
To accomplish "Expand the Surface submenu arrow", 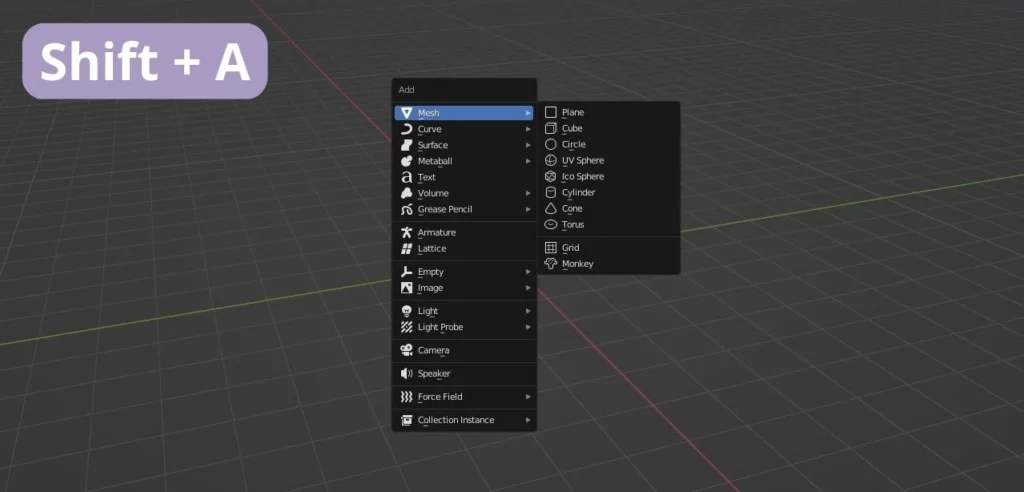I will click(x=528, y=145).
